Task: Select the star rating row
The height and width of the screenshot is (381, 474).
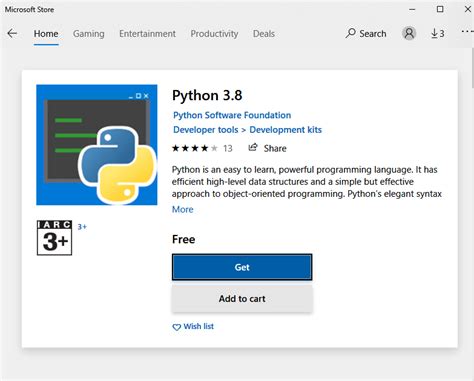Action: [195, 148]
